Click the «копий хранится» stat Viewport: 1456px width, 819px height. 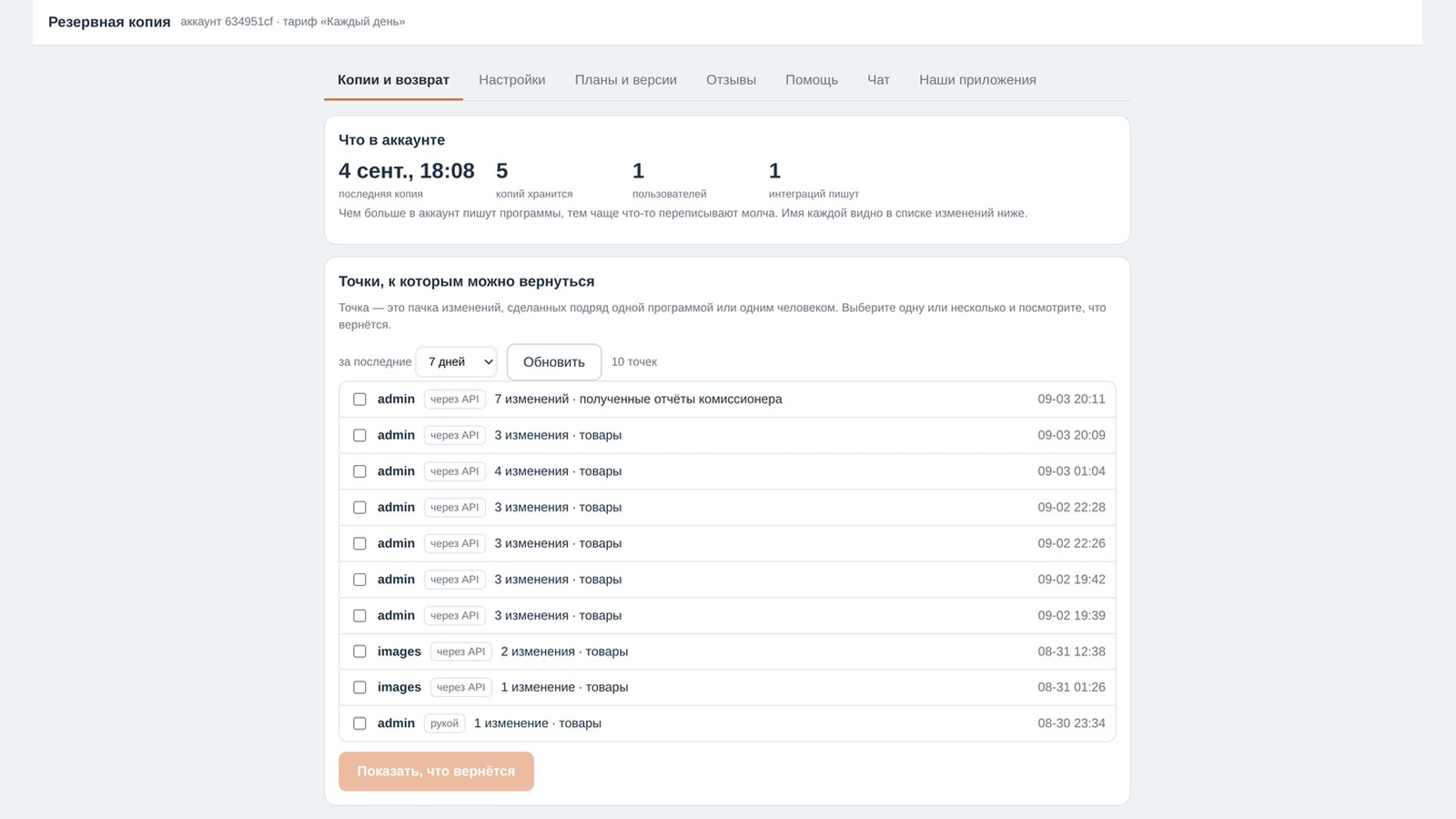534,194
